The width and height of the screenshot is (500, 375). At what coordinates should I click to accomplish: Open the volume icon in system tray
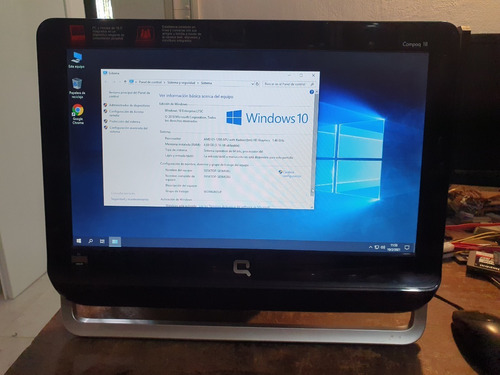(x=383, y=247)
